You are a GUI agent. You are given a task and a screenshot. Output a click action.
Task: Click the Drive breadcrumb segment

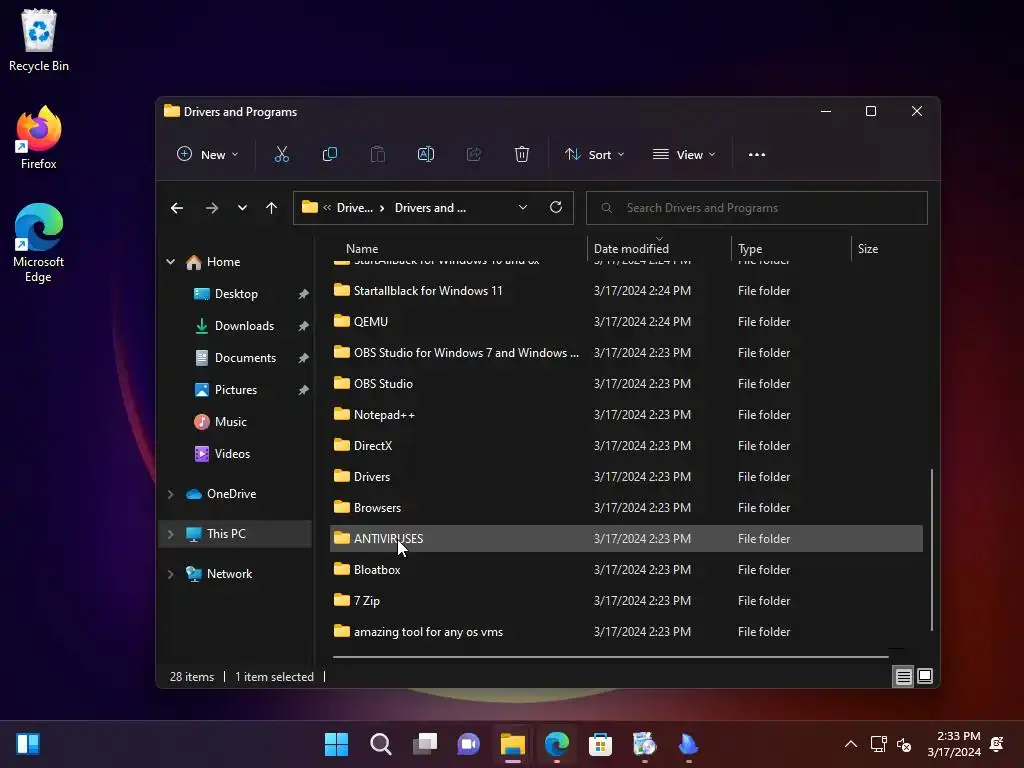[355, 208]
